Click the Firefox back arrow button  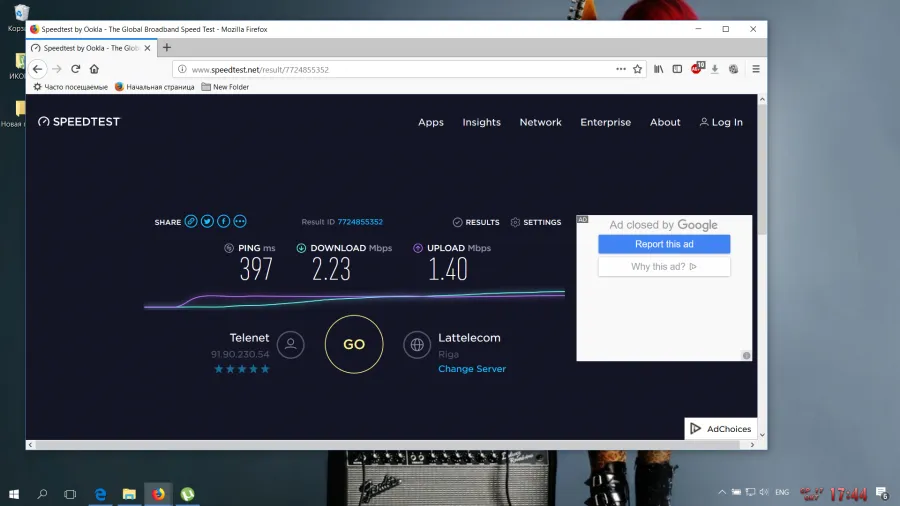coord(37,69)
